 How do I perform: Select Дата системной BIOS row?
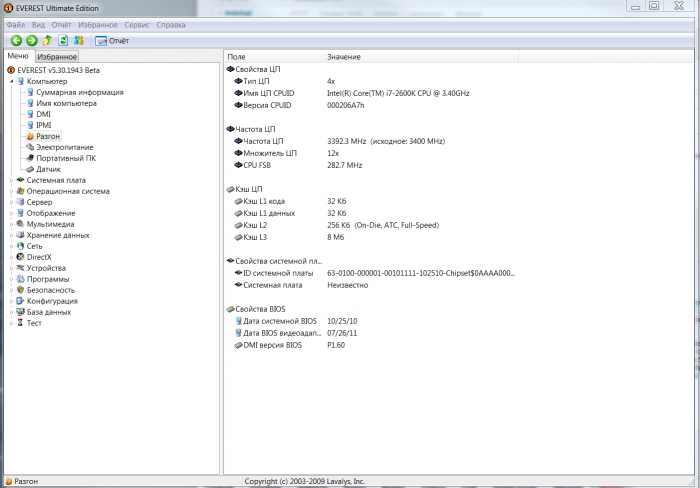(x=371, y=321)
